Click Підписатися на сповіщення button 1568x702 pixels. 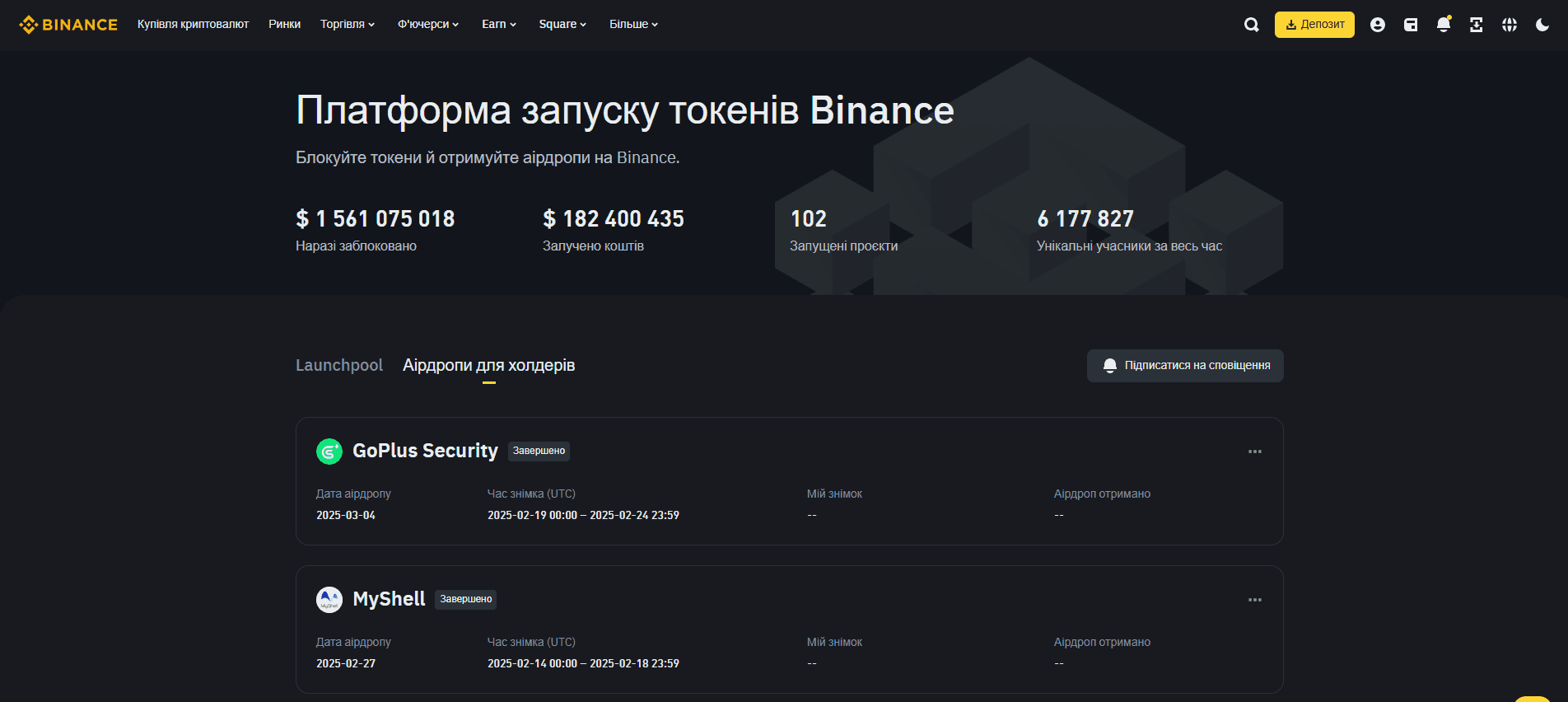pos(1185,366)
